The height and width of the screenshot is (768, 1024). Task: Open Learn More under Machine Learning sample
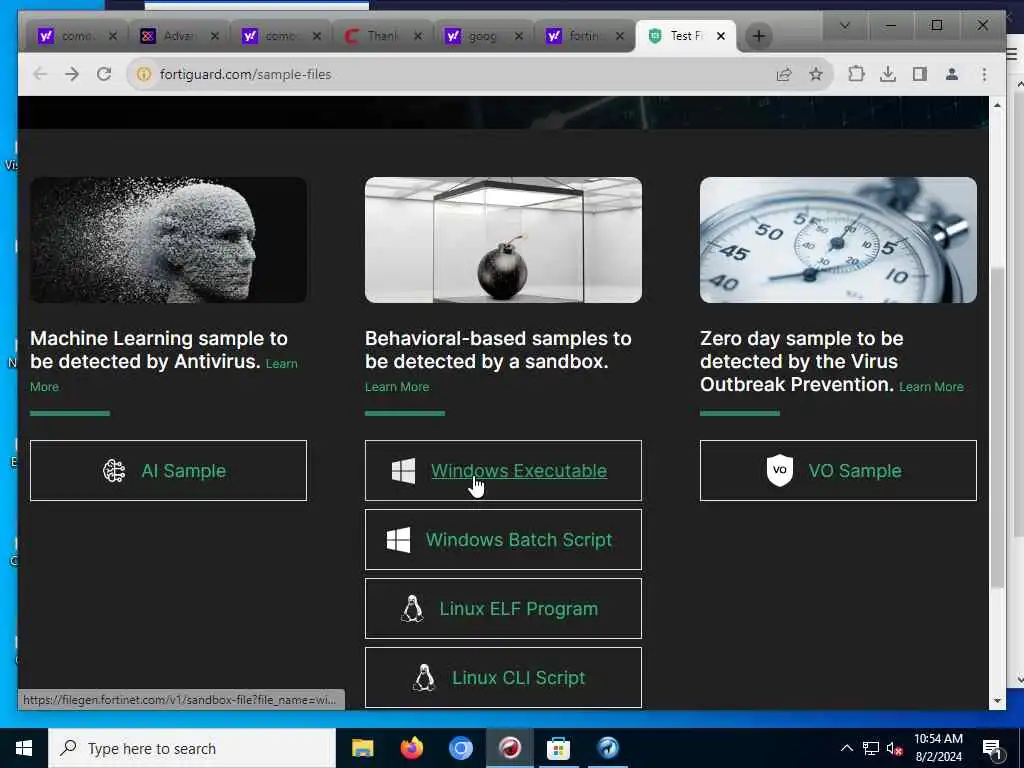[281, 364]
